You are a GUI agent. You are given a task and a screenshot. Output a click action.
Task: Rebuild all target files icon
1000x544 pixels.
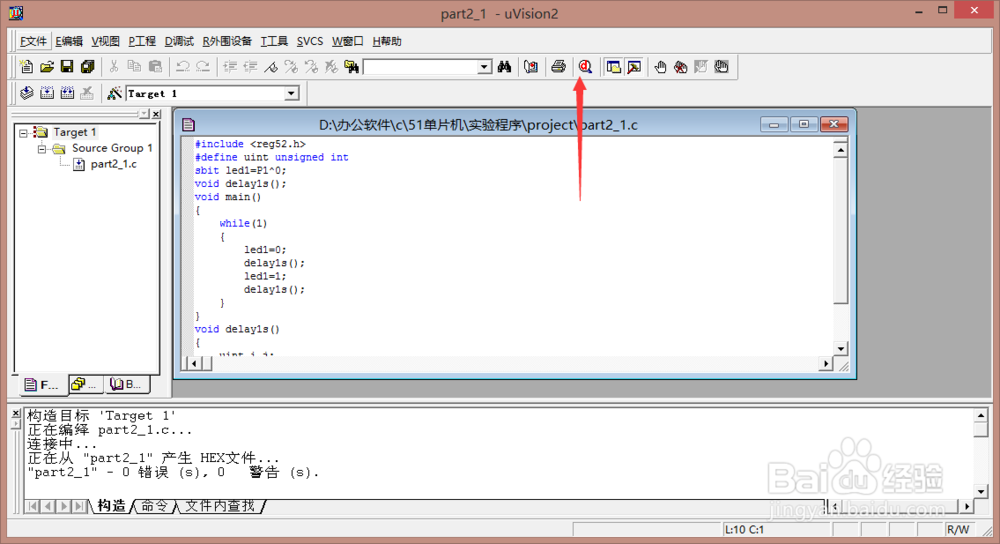tap(67, 93)
